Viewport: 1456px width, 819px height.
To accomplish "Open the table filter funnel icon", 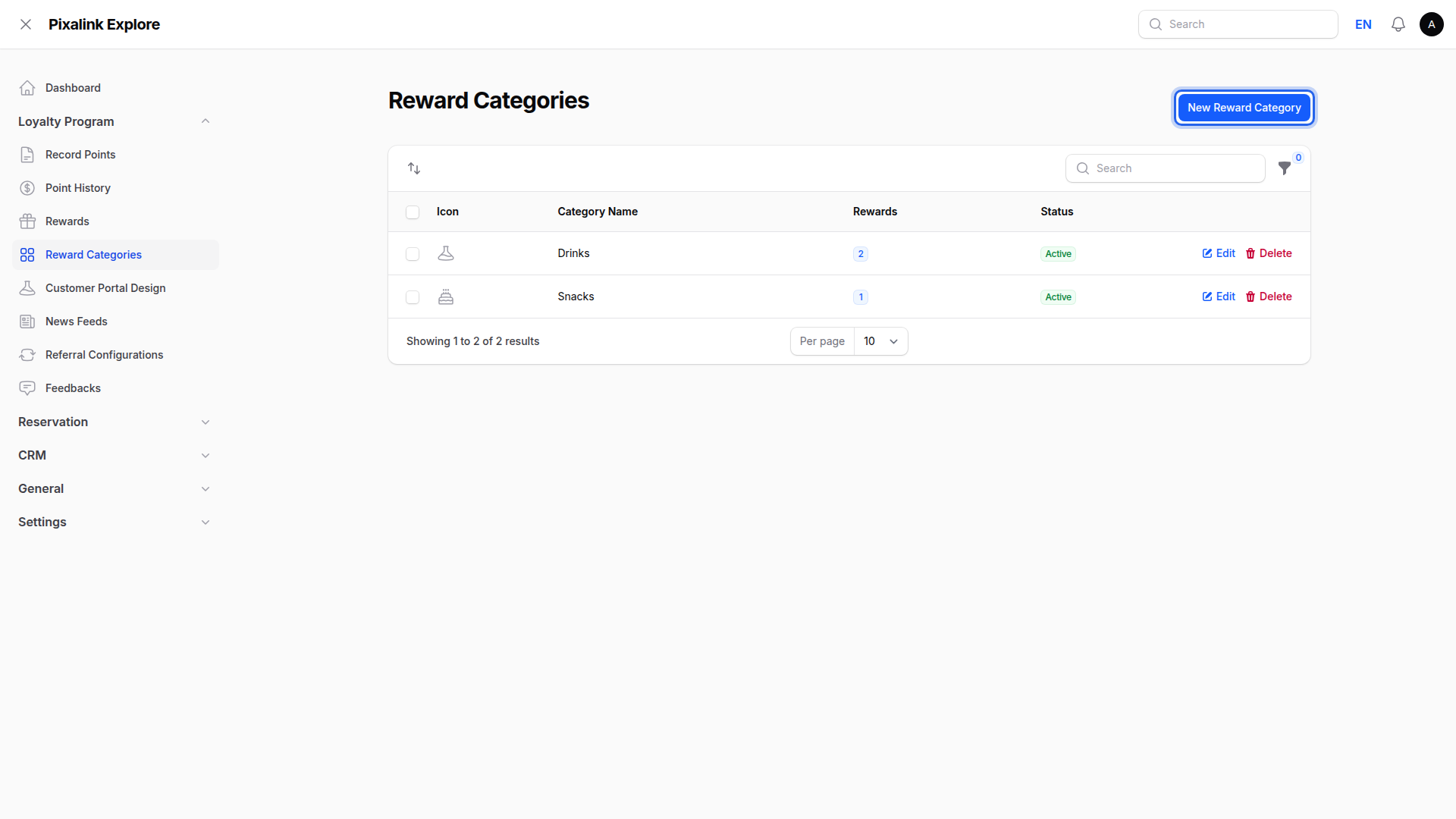I will (x=1285, y=168).
